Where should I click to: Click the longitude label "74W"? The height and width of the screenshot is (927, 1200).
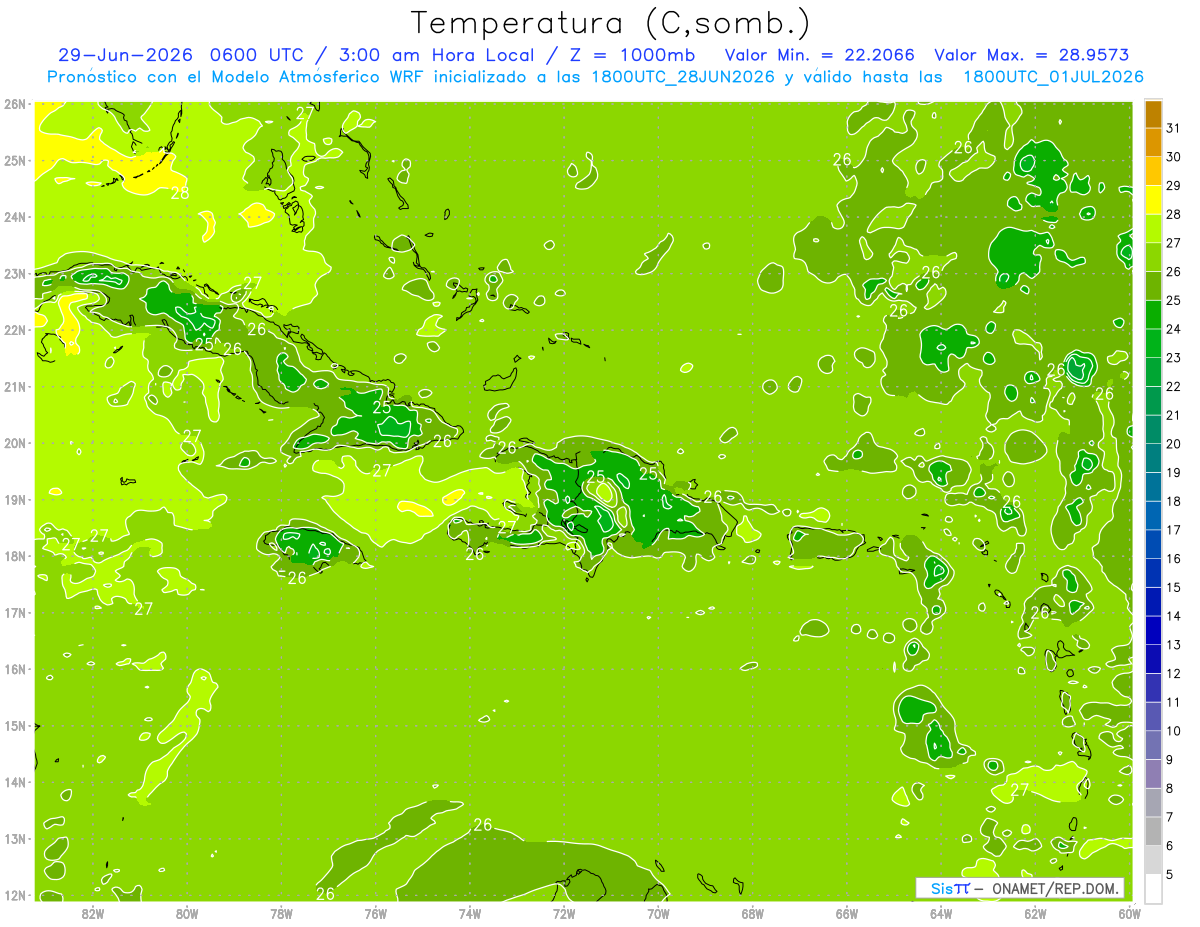[x=470, y=913]
